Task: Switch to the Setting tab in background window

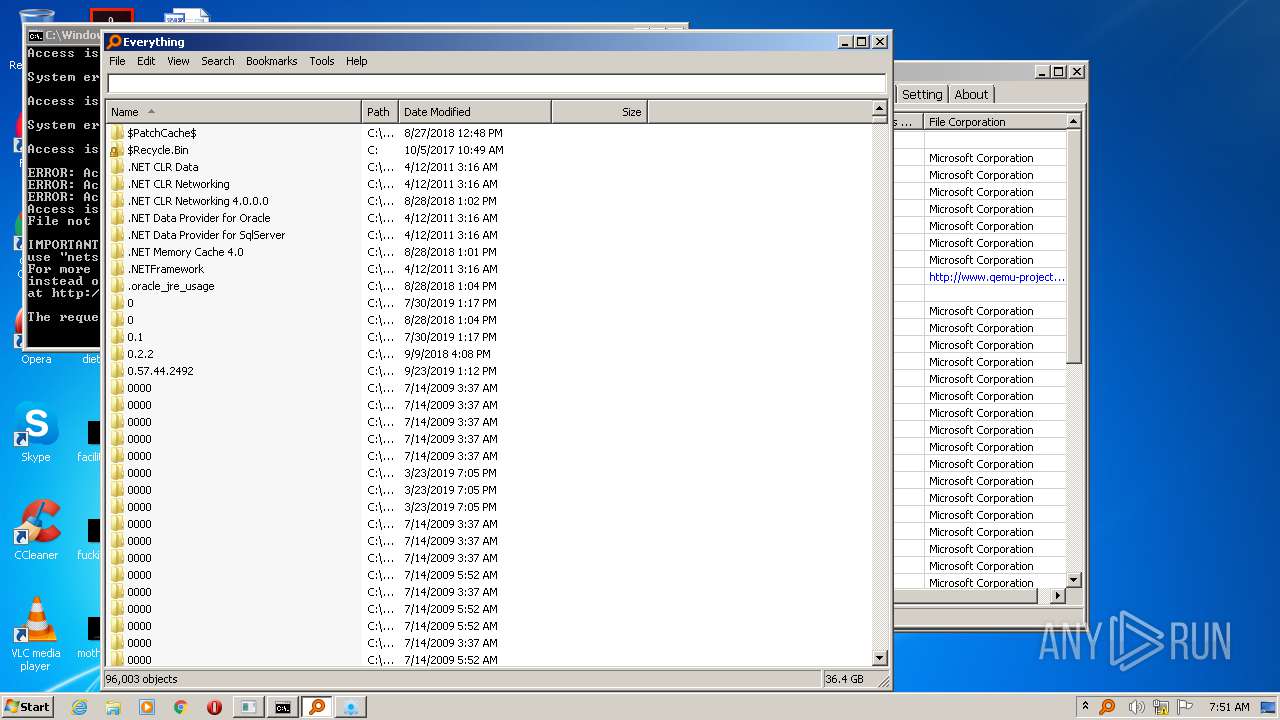Action: (921, 94)
